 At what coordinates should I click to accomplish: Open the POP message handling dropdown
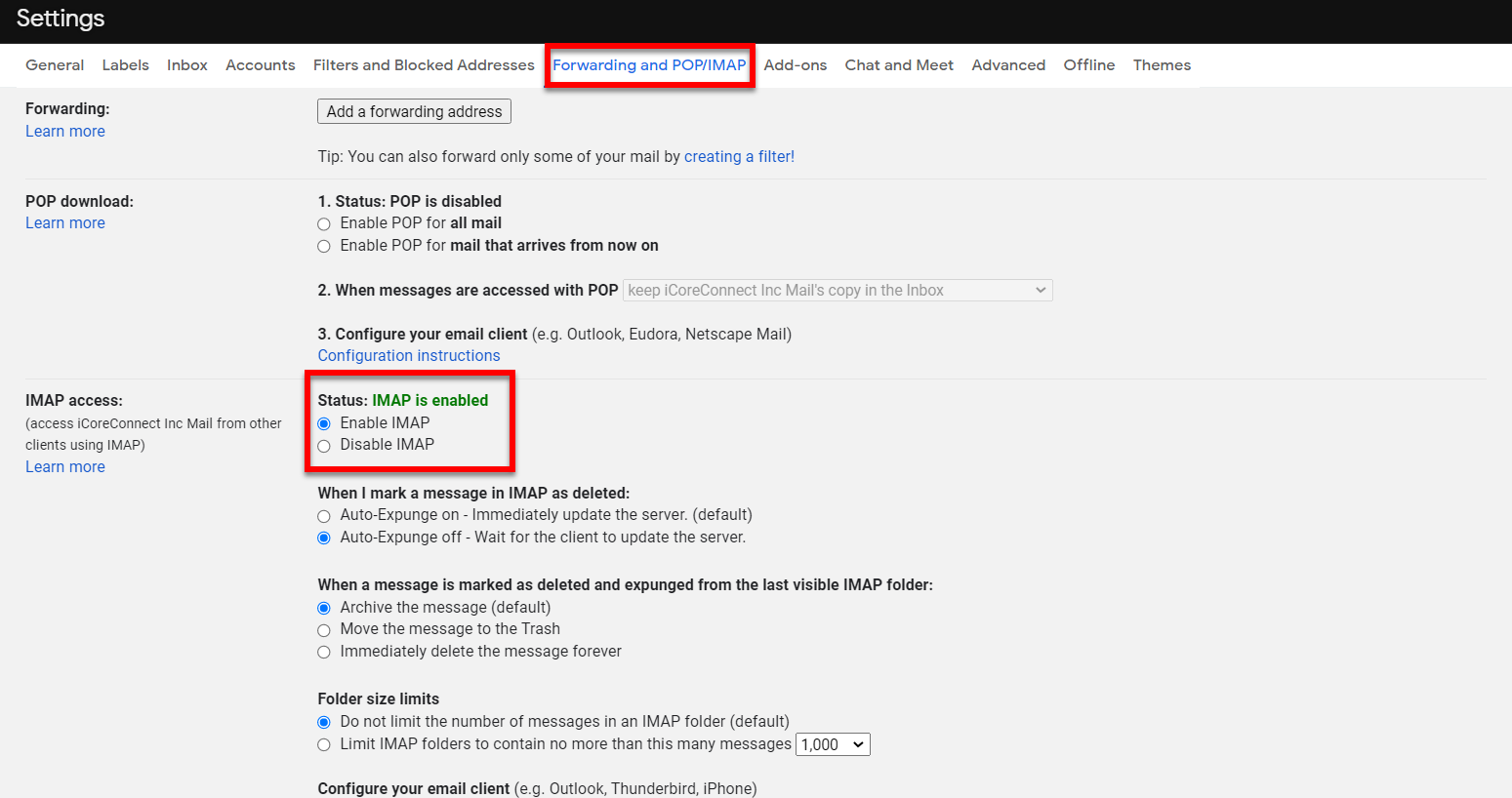click(837, 290)
